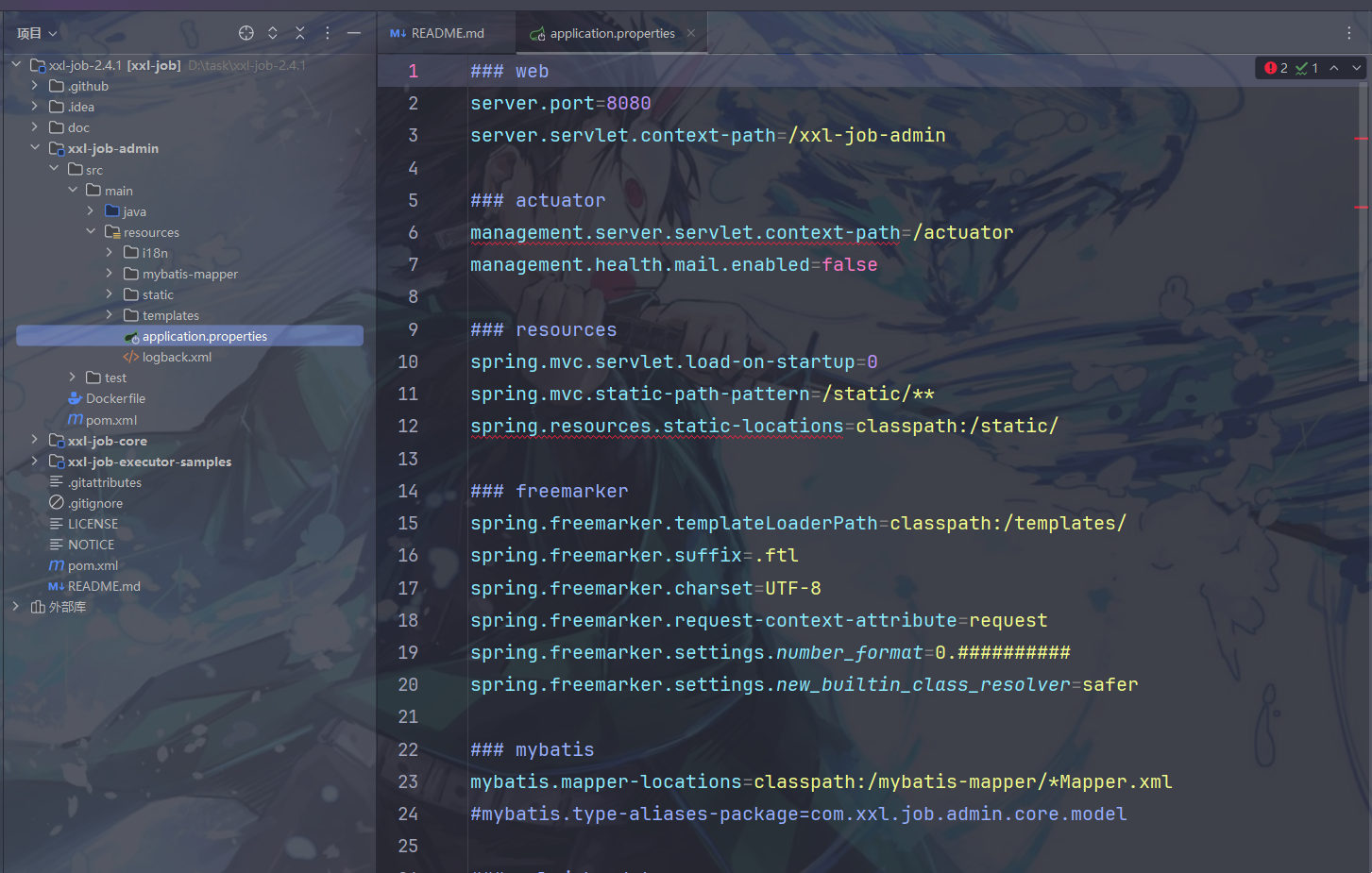
Task: Expand the test folder
Action: (x=73, y=378)
